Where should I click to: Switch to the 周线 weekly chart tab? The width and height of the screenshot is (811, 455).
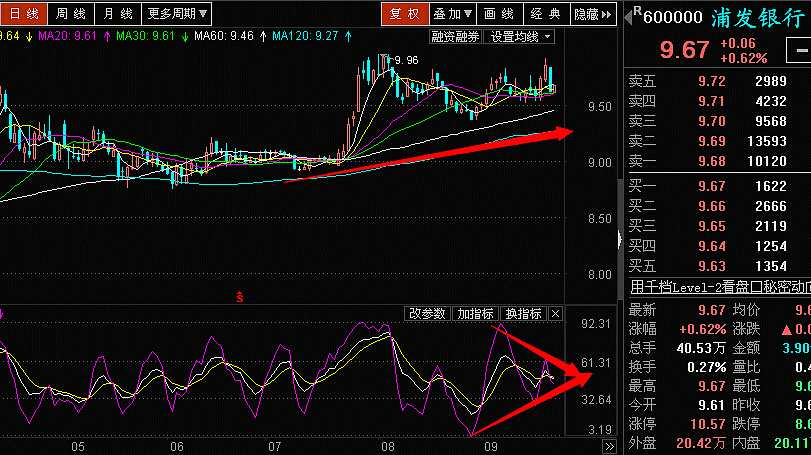pyautogui.click(x=71, y=13)
